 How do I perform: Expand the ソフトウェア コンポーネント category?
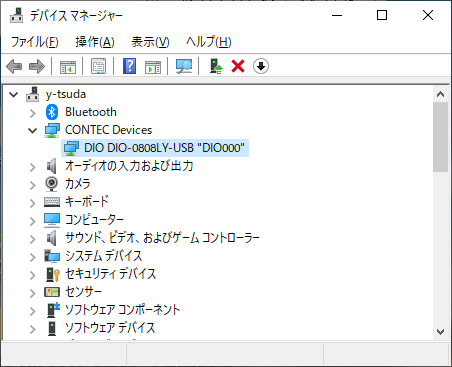(33, 311)
